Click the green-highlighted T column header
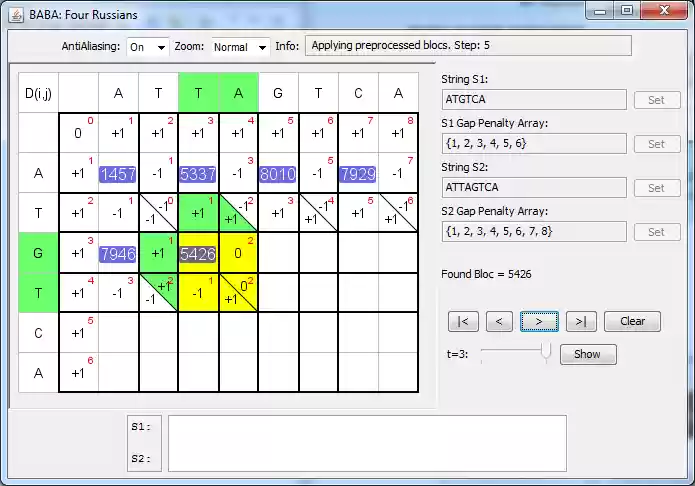 (x=198, y=93)
